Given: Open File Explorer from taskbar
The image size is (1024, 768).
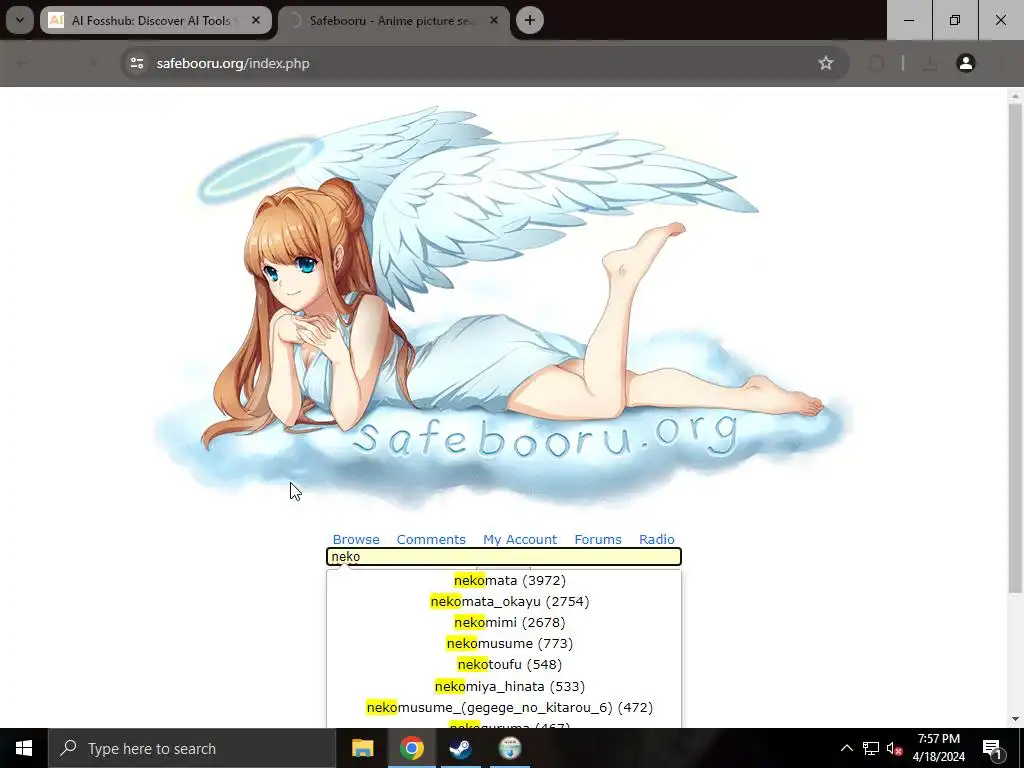Looking at the screenshot, I should click(362, 748).
